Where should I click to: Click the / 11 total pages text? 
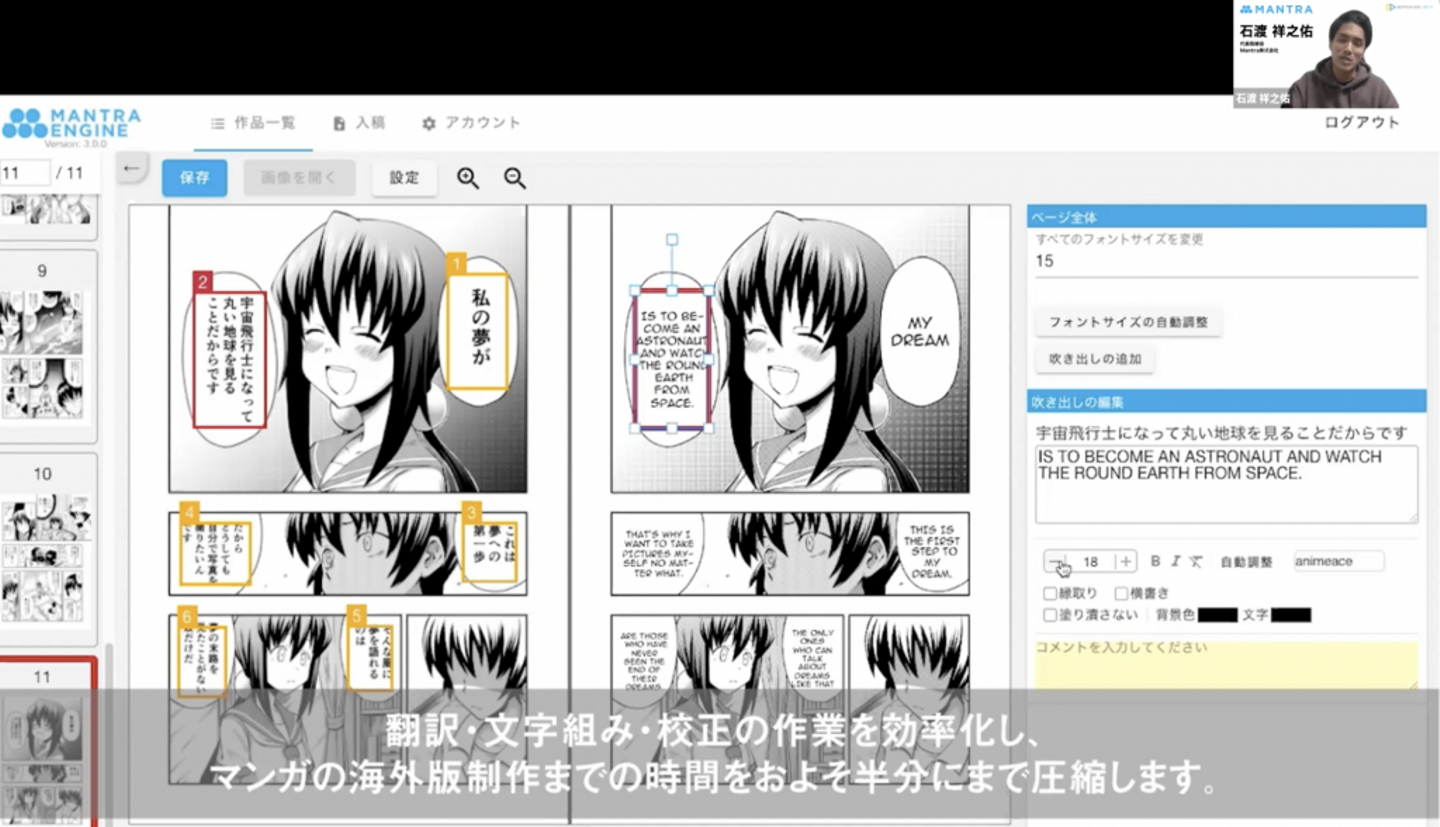(x=70, y=172)
